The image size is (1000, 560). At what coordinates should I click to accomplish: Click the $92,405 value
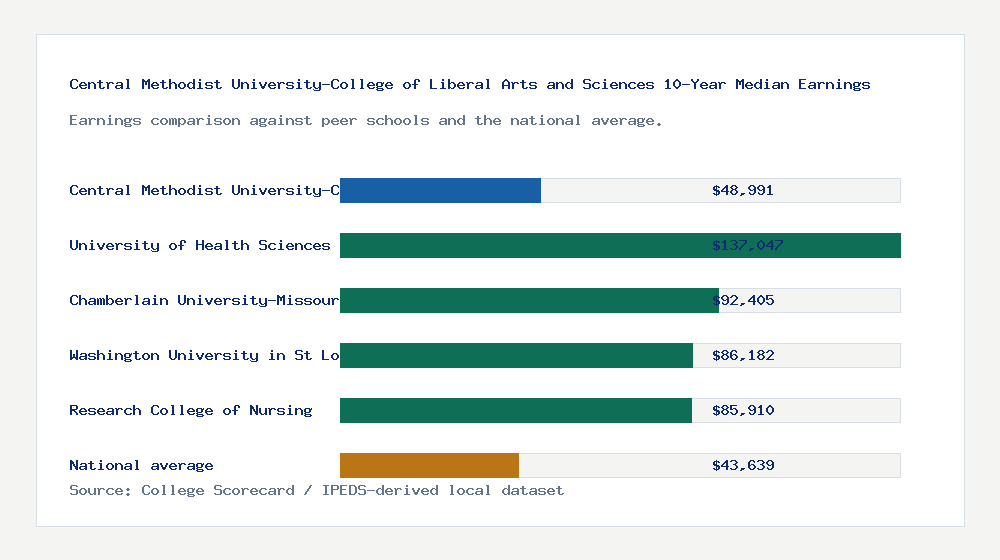click(x=743, y=300)
